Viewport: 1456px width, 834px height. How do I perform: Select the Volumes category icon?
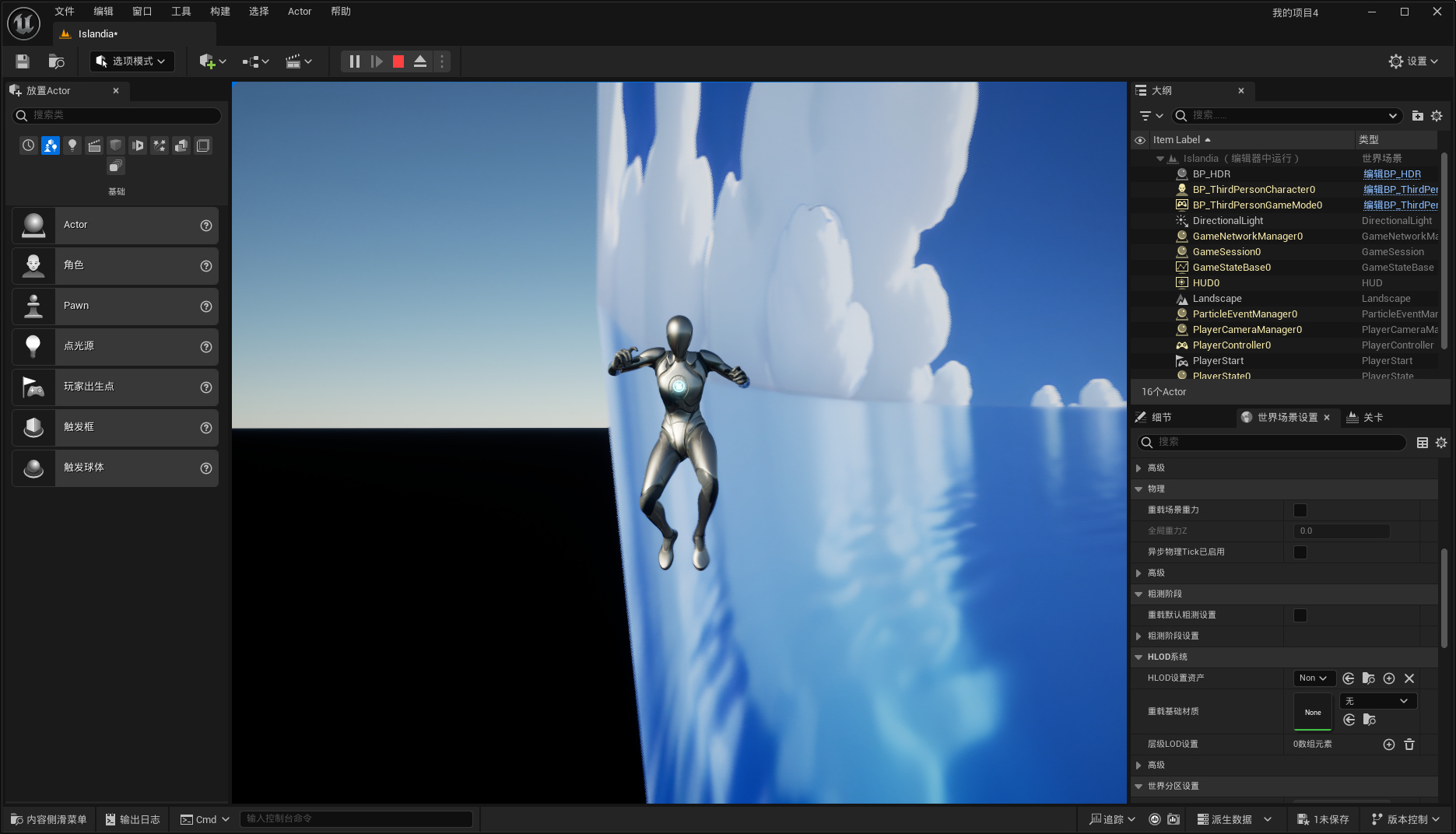(203, 145)
